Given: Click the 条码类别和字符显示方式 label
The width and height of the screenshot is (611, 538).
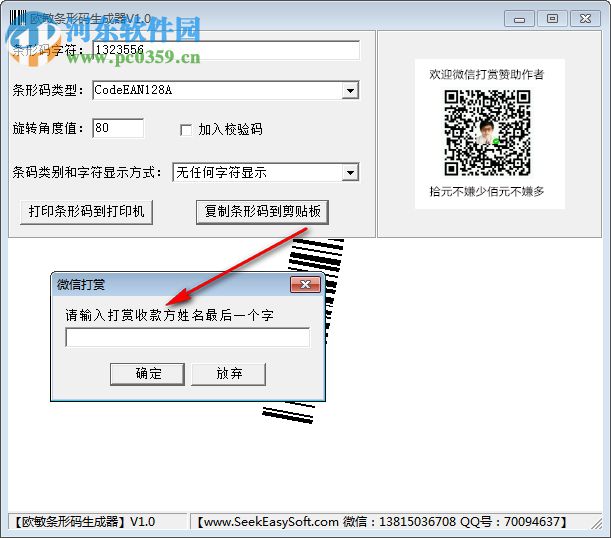Looking at the screenshot, I should pos(87,172).
